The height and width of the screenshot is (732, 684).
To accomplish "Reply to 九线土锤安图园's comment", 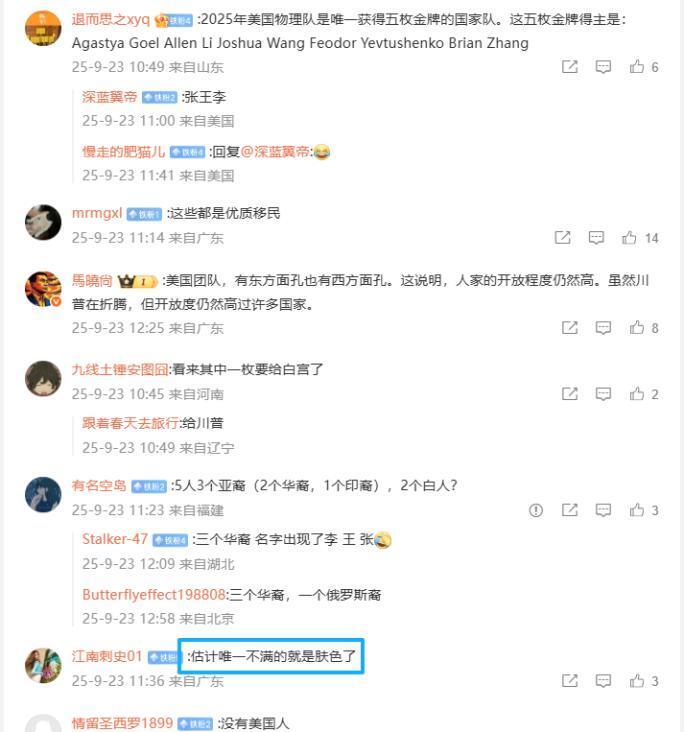I will click(x=603, y=394).
